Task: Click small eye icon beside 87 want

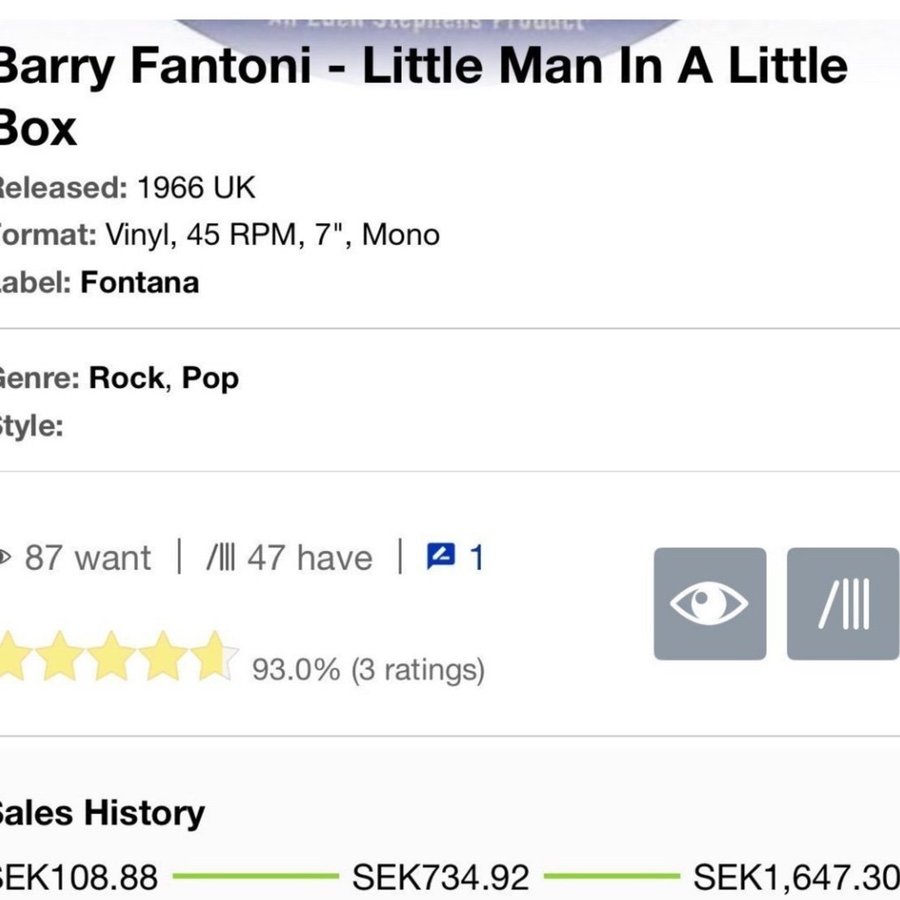Action: [x=5, y=557]
